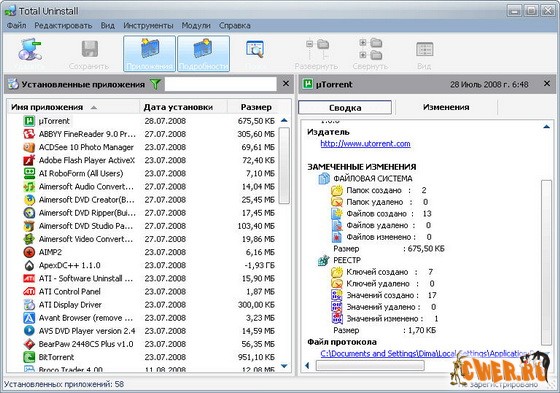Toggle the Приложения panel button
Image resolution: width=560 pixels, height=393 pixels.
tap(149, 54)
